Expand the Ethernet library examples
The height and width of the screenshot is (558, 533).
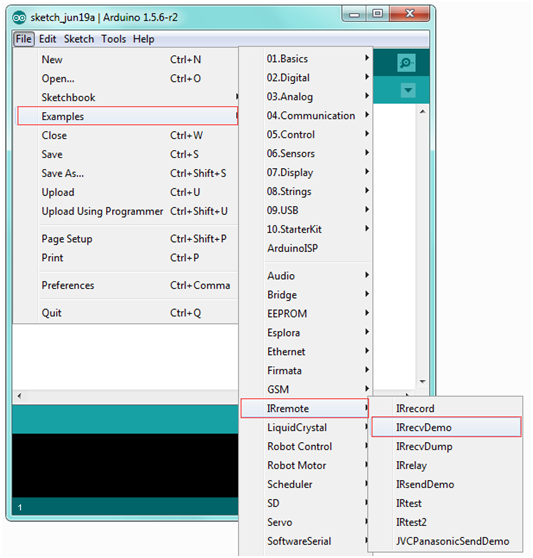point(306,352)
